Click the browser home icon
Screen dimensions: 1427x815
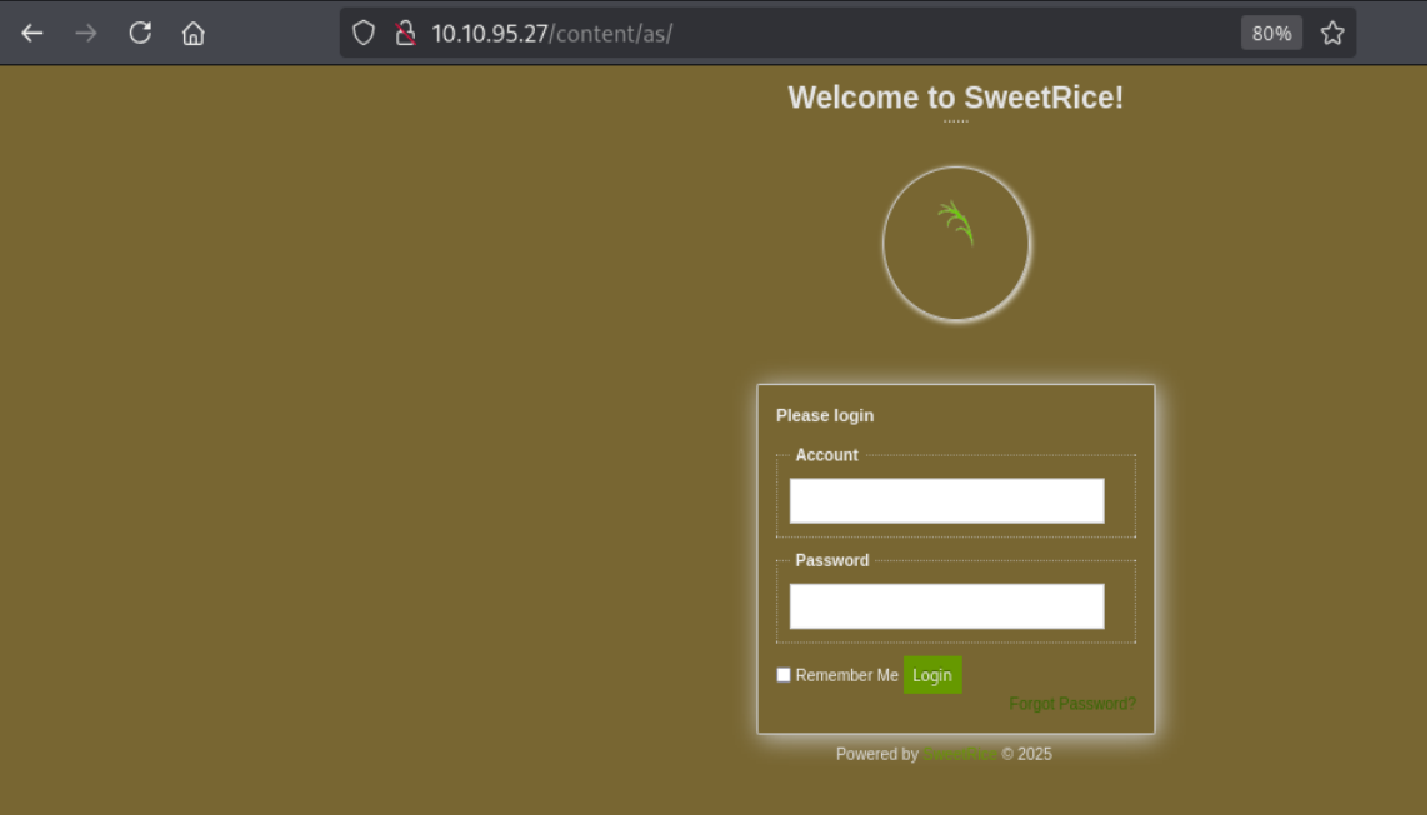click(193, 33)
